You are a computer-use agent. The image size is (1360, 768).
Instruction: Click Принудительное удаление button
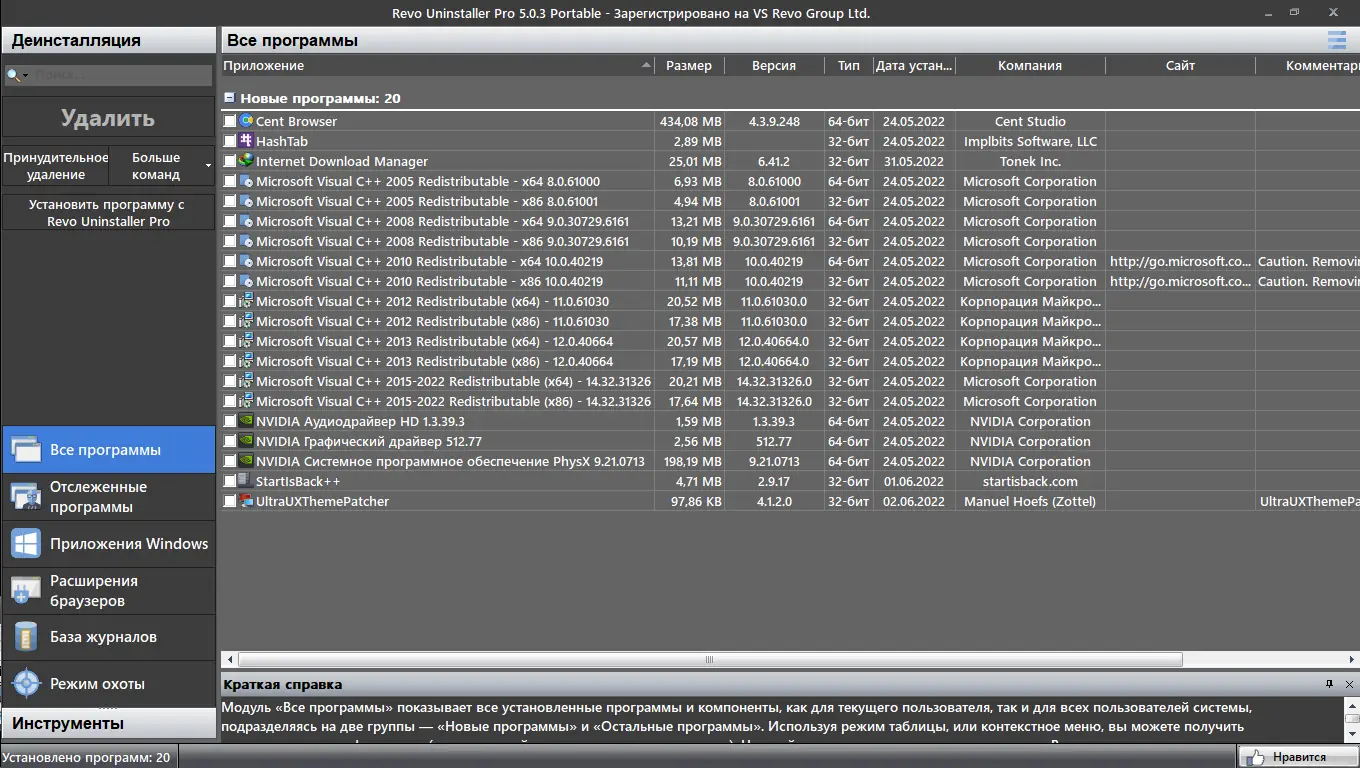[x=55, y=166]
